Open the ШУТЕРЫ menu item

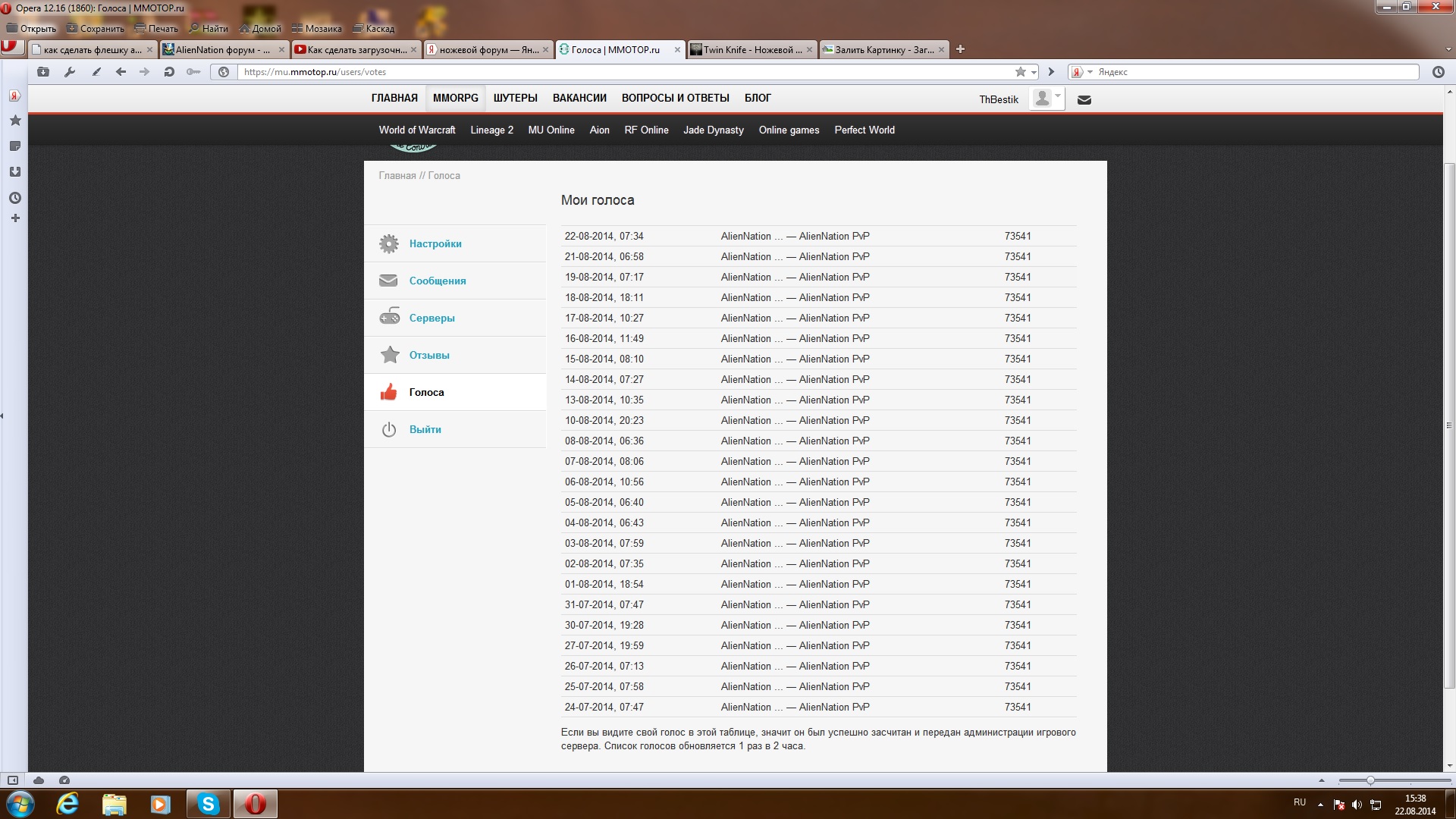pos(516,98)
